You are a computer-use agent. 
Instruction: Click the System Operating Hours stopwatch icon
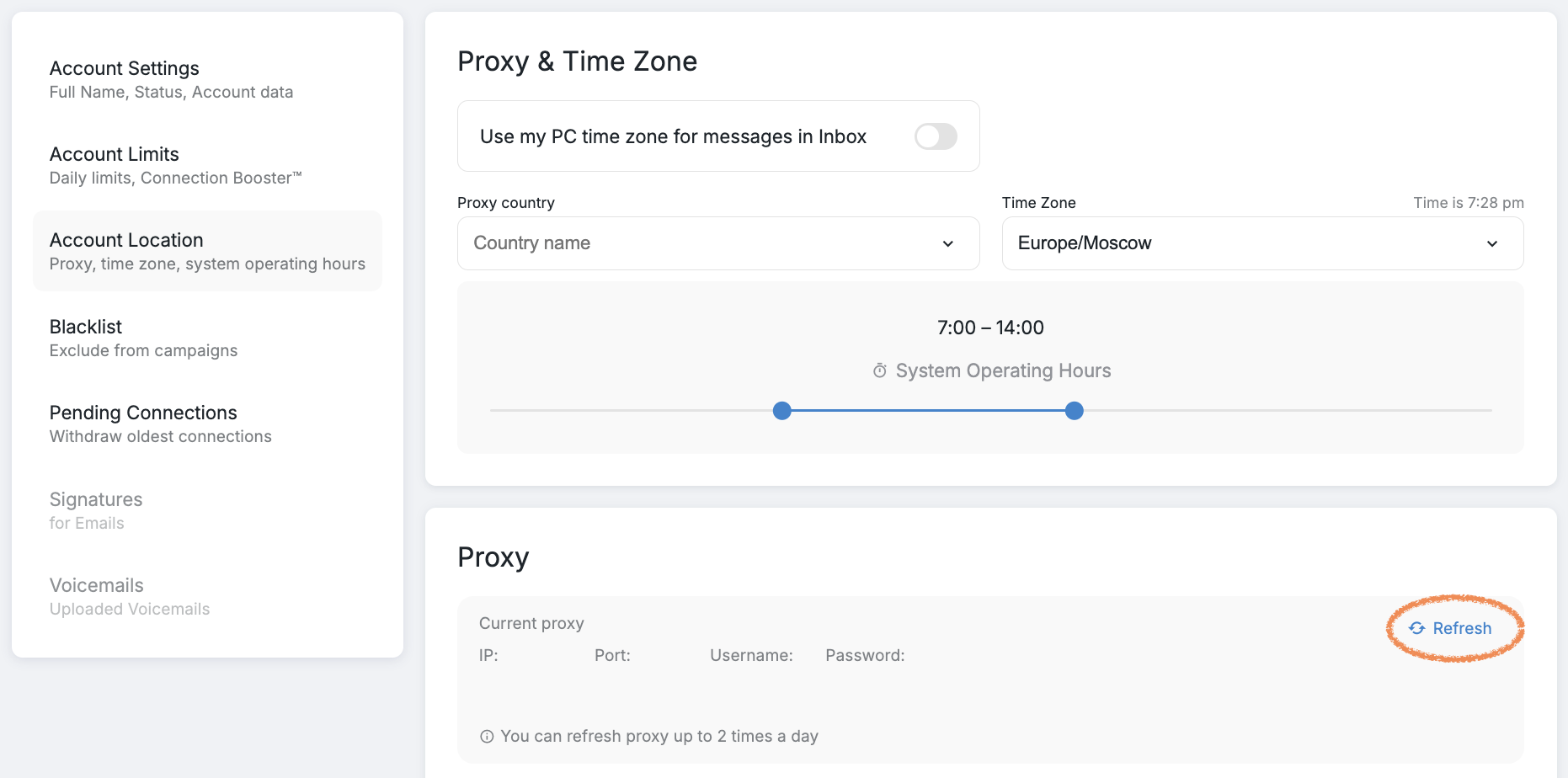pos(880,370)
